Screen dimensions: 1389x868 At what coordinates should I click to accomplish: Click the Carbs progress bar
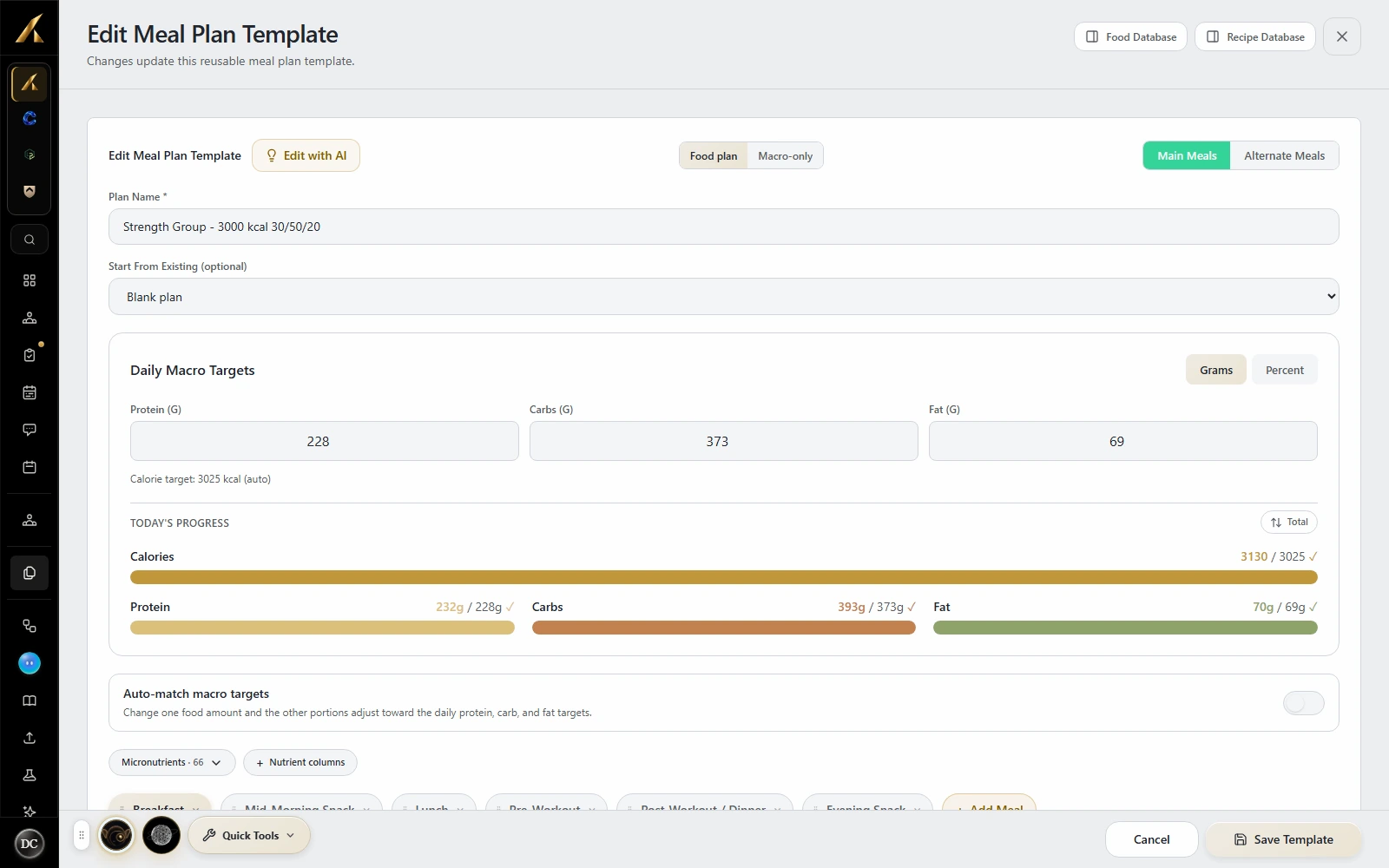724,628
